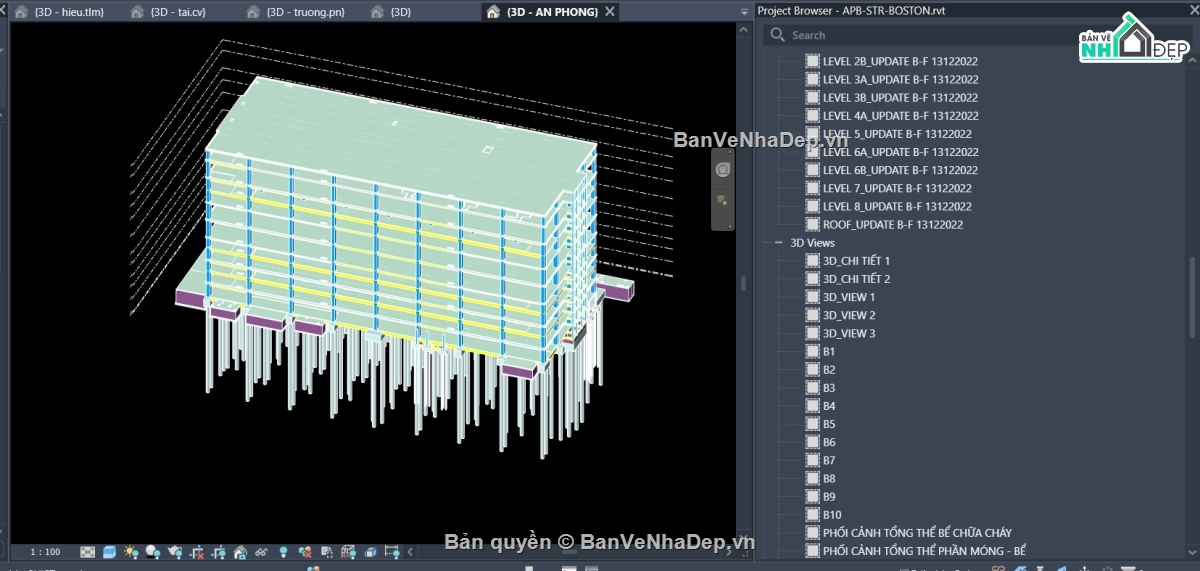Viewport: 1200px width, 571px height.
Task: Collapse view control bar with left chevron
Action: (410, 552)
